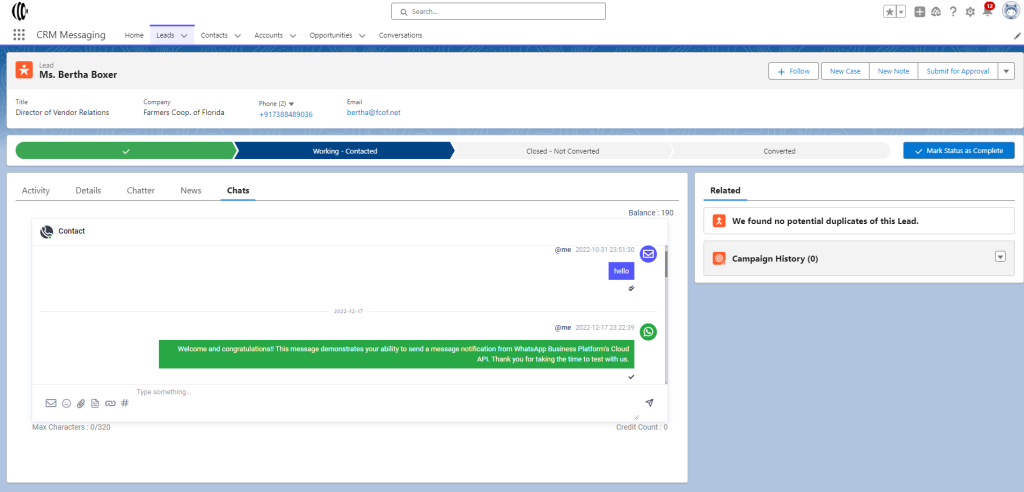Click the bertha@fcof.net email link
The image size is (1024, 492).
(374, 112)
